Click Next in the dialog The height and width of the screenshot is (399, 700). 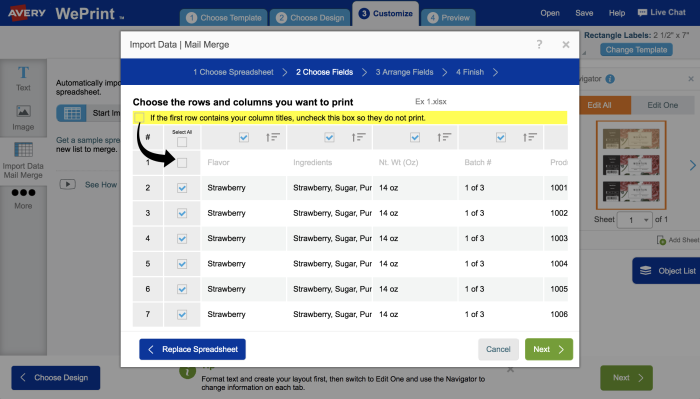coord(549,349)
